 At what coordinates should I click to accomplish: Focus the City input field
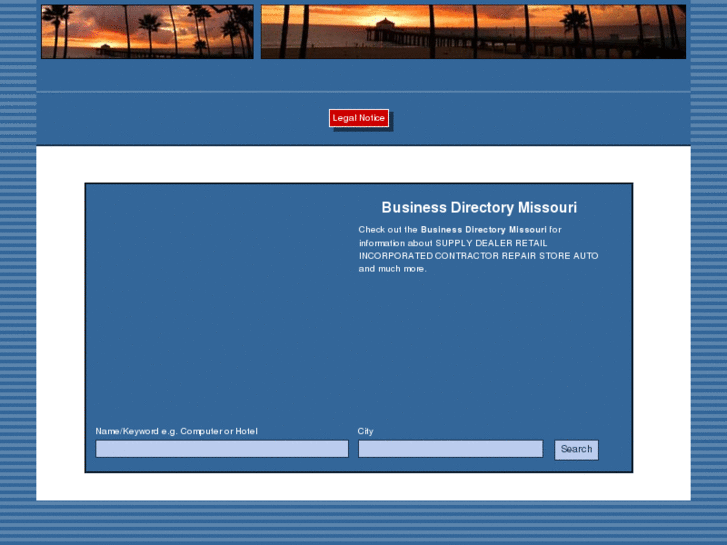click(x=451, y=449)
